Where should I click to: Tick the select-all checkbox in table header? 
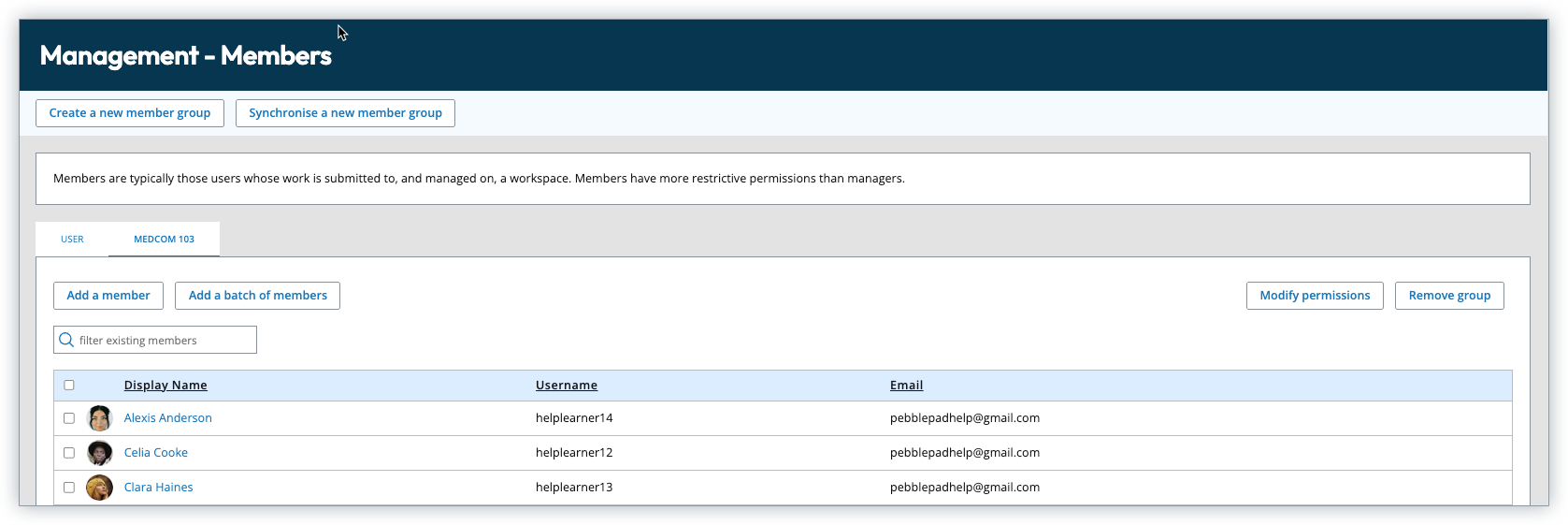(69, 385)
